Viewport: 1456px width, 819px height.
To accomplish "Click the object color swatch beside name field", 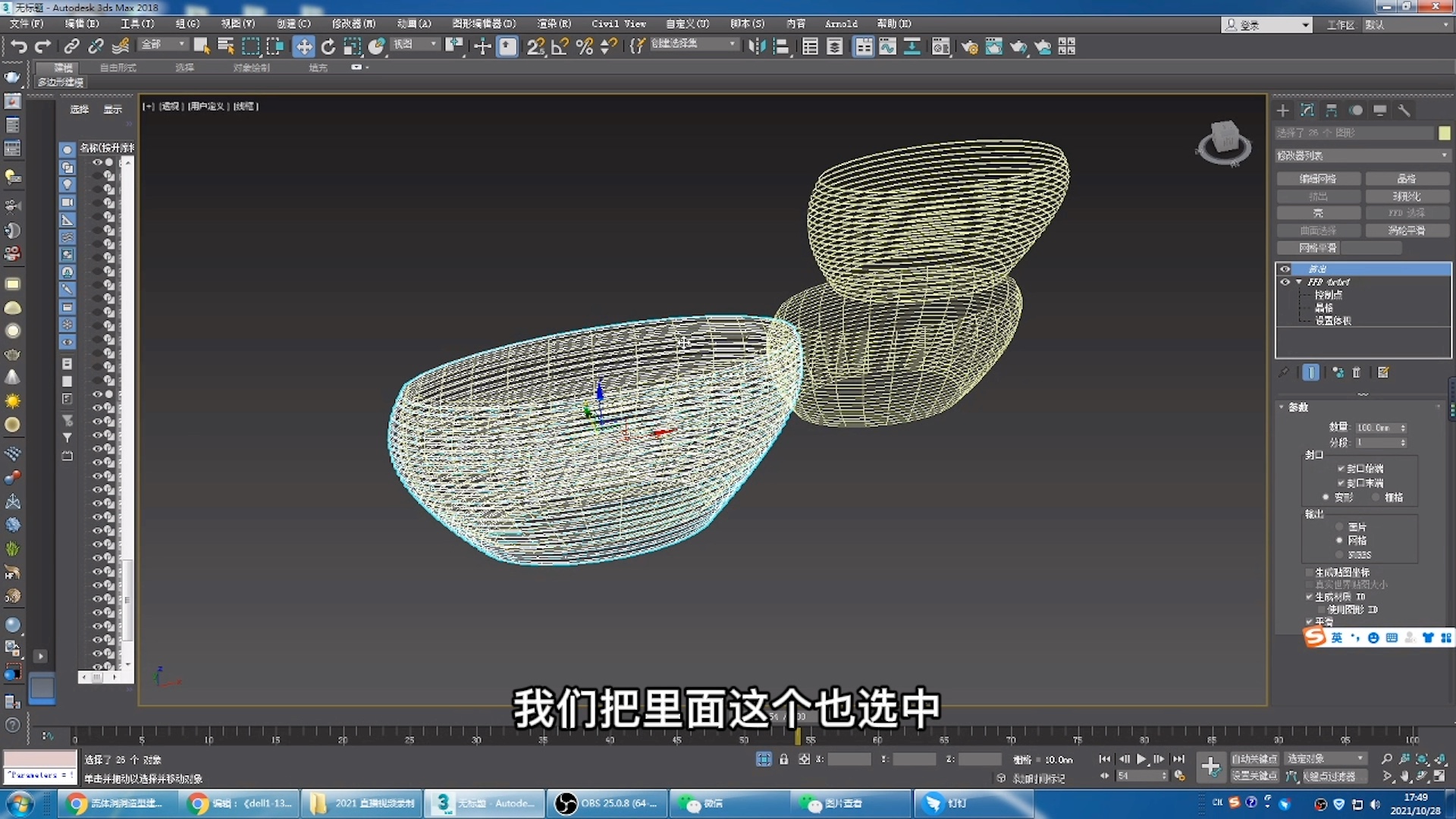I will (1444, 133).
